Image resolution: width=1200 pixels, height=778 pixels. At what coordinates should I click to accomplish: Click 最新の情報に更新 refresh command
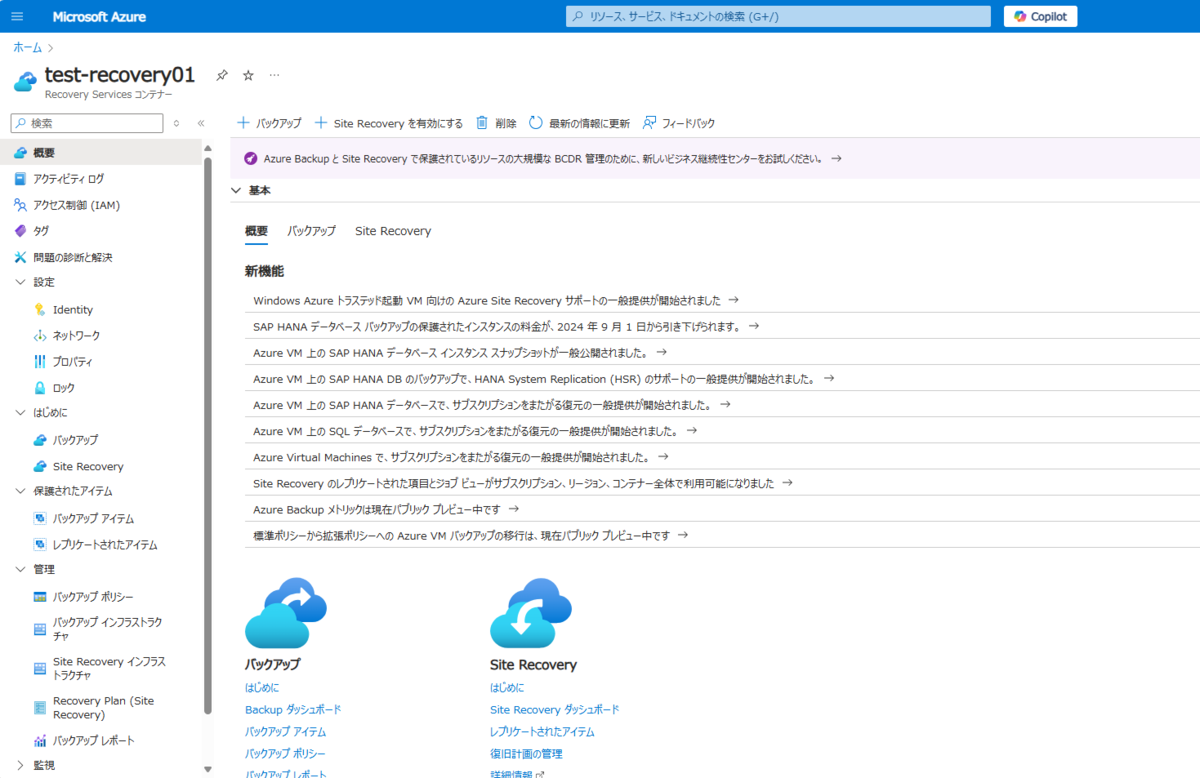(x=580, y=123)
